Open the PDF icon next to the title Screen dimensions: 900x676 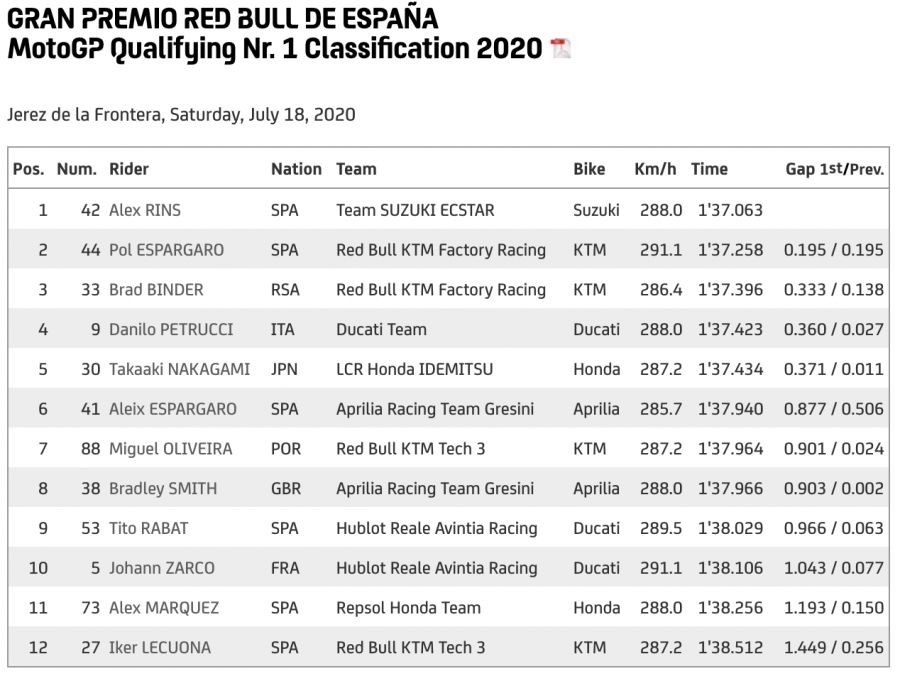tap(561, 48)
